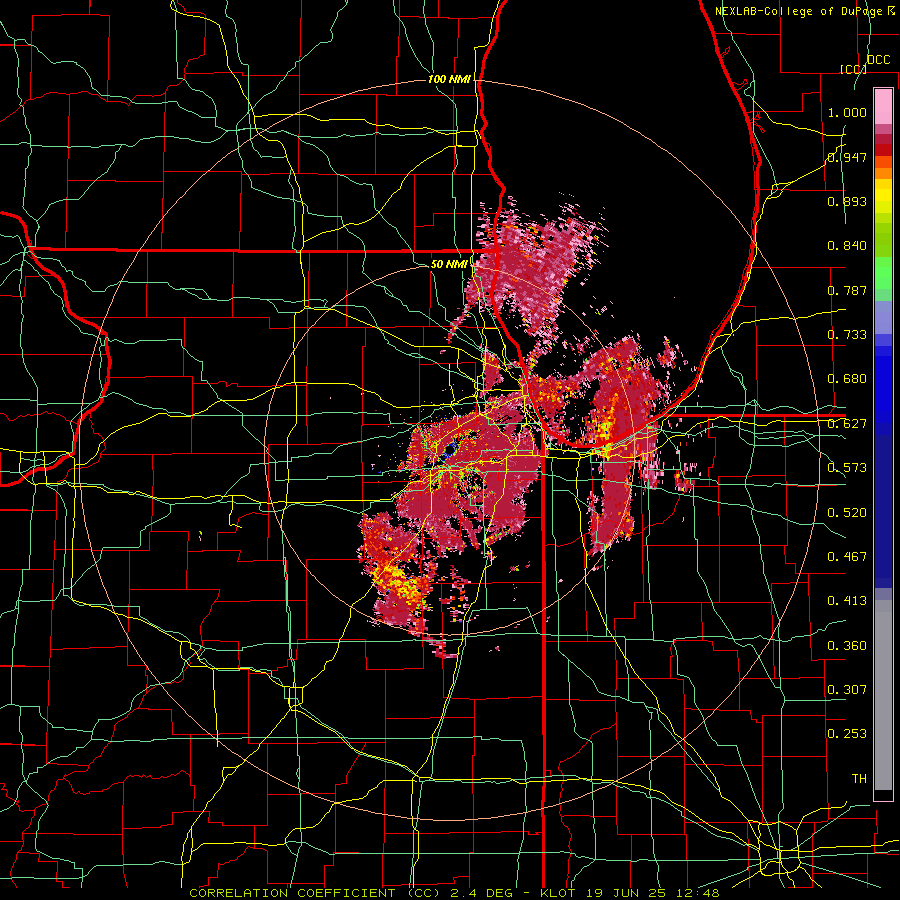
Task: Click the 50 NMI range ring label
Action: coord(449,264)
